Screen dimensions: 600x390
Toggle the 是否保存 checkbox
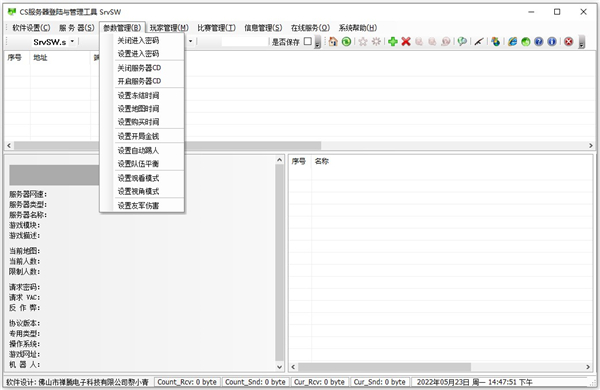click(x=308, y=41)
